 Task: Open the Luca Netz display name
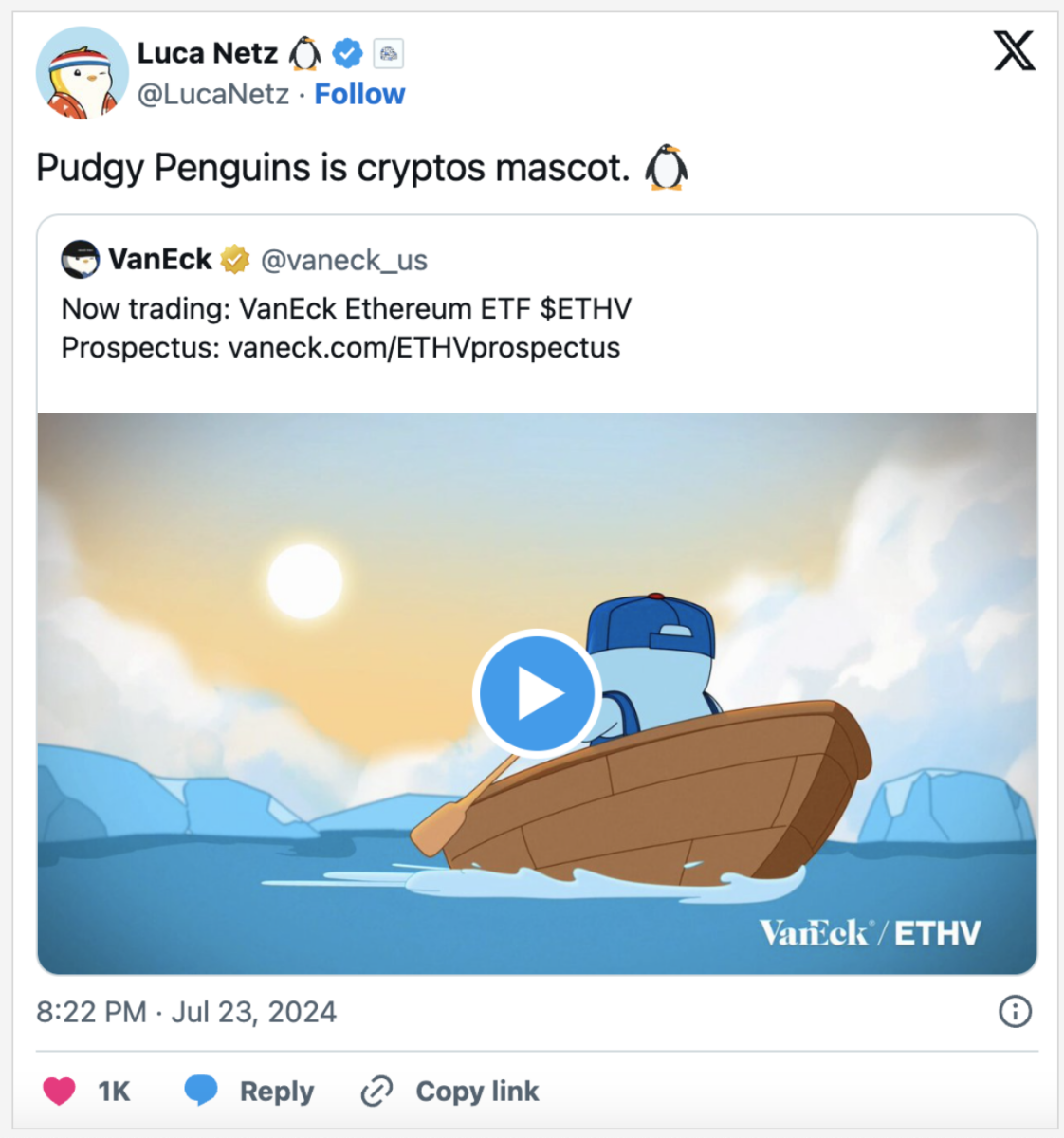pos(207,54)
